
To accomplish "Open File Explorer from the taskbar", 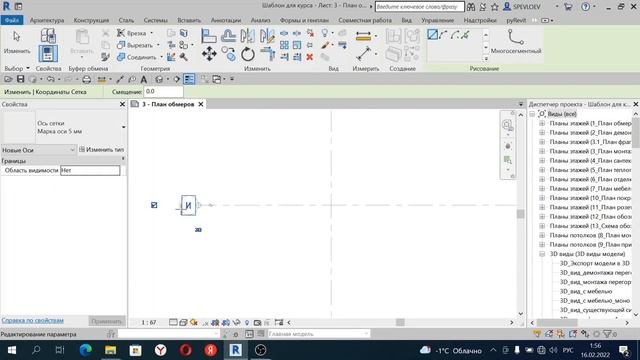I will pos(111,350).
